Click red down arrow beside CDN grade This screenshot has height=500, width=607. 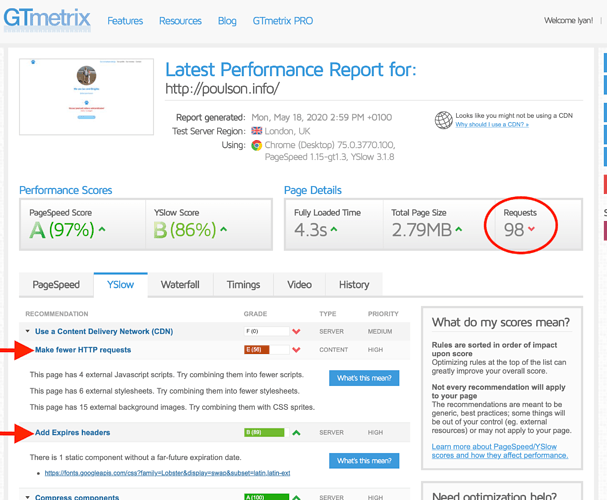[x=296, y=331]
